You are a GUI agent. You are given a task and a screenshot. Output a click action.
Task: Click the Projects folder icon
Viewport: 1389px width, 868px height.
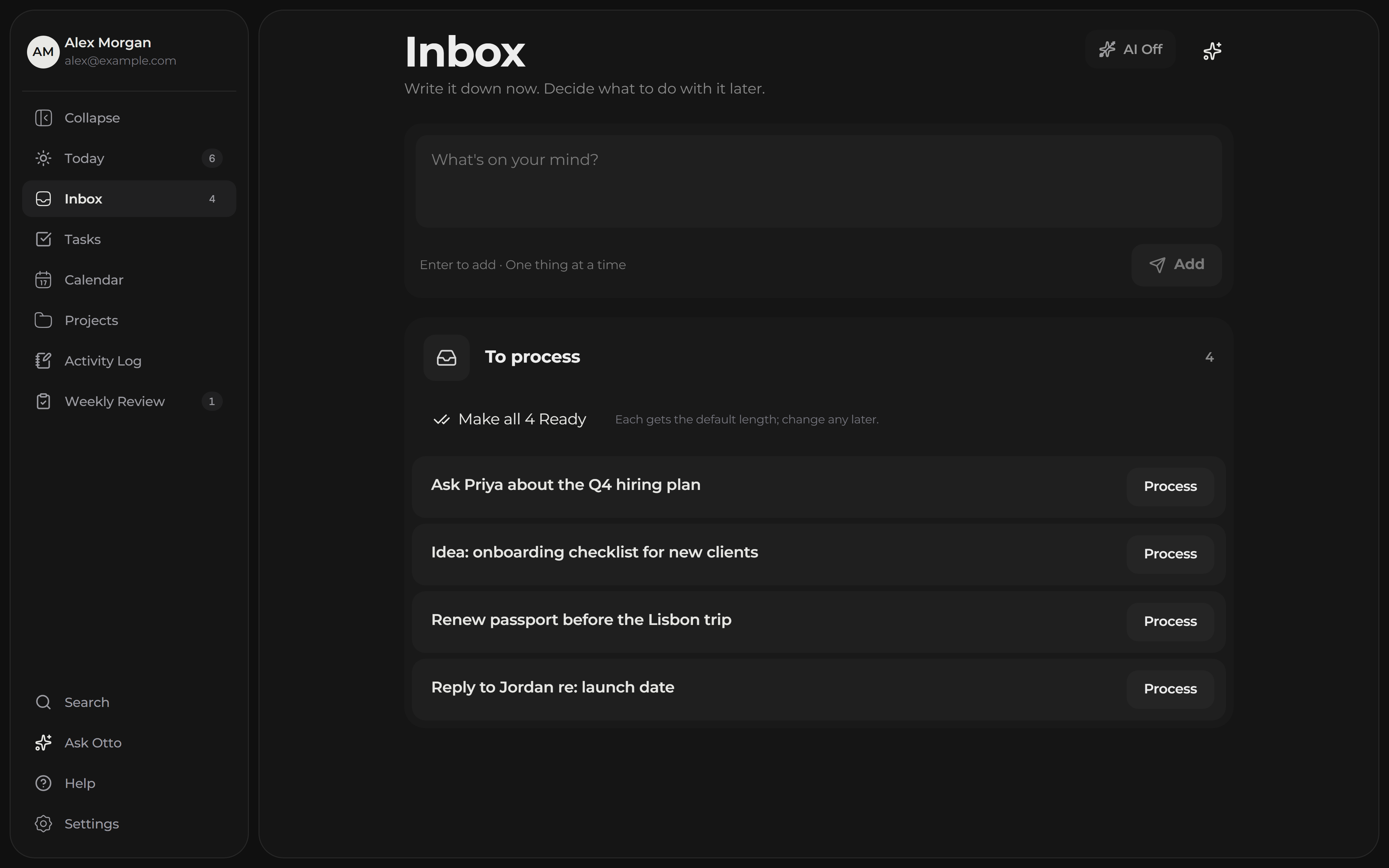pyautogui.click(x=43, y=320)
